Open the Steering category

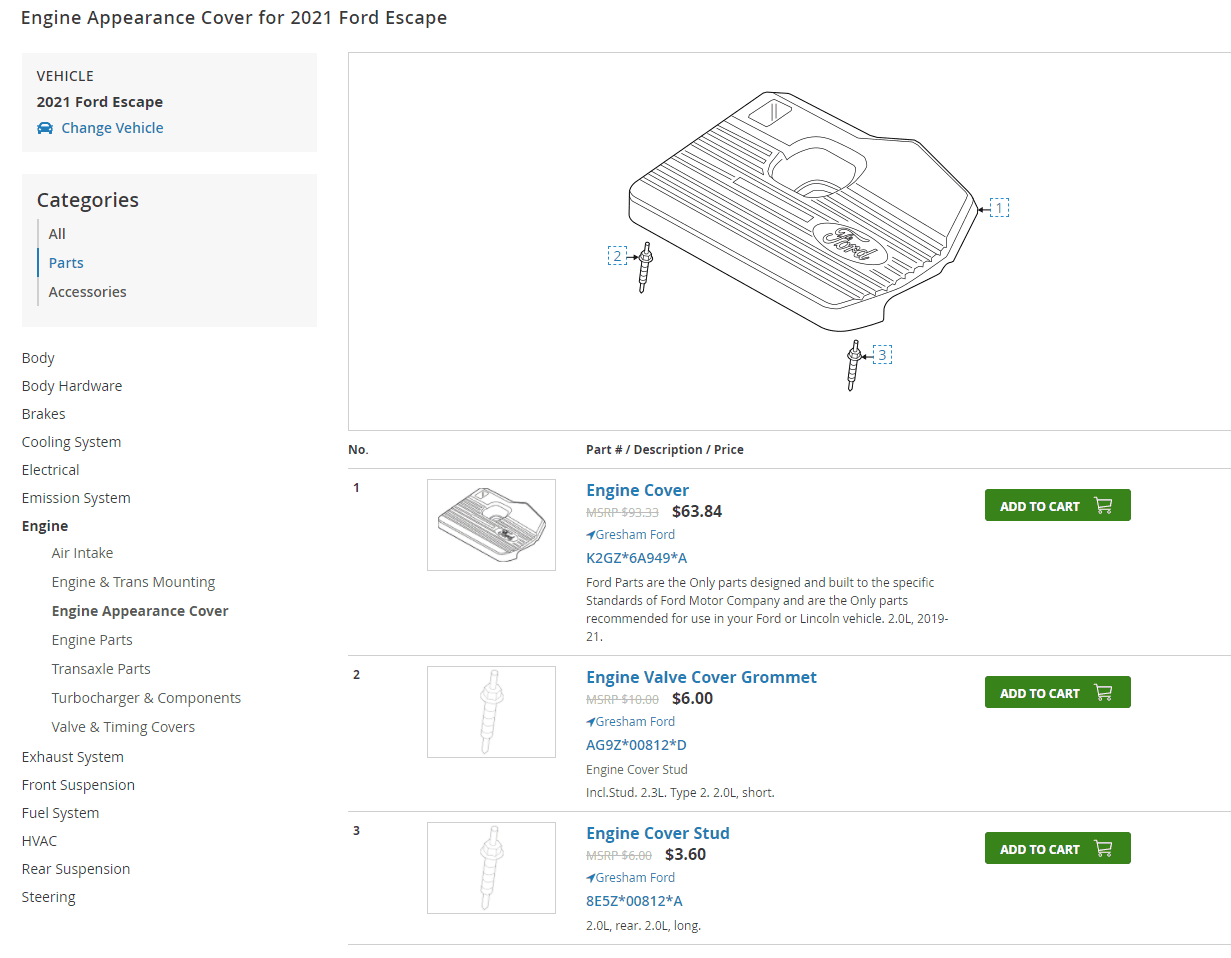click(x=49, y=897)
